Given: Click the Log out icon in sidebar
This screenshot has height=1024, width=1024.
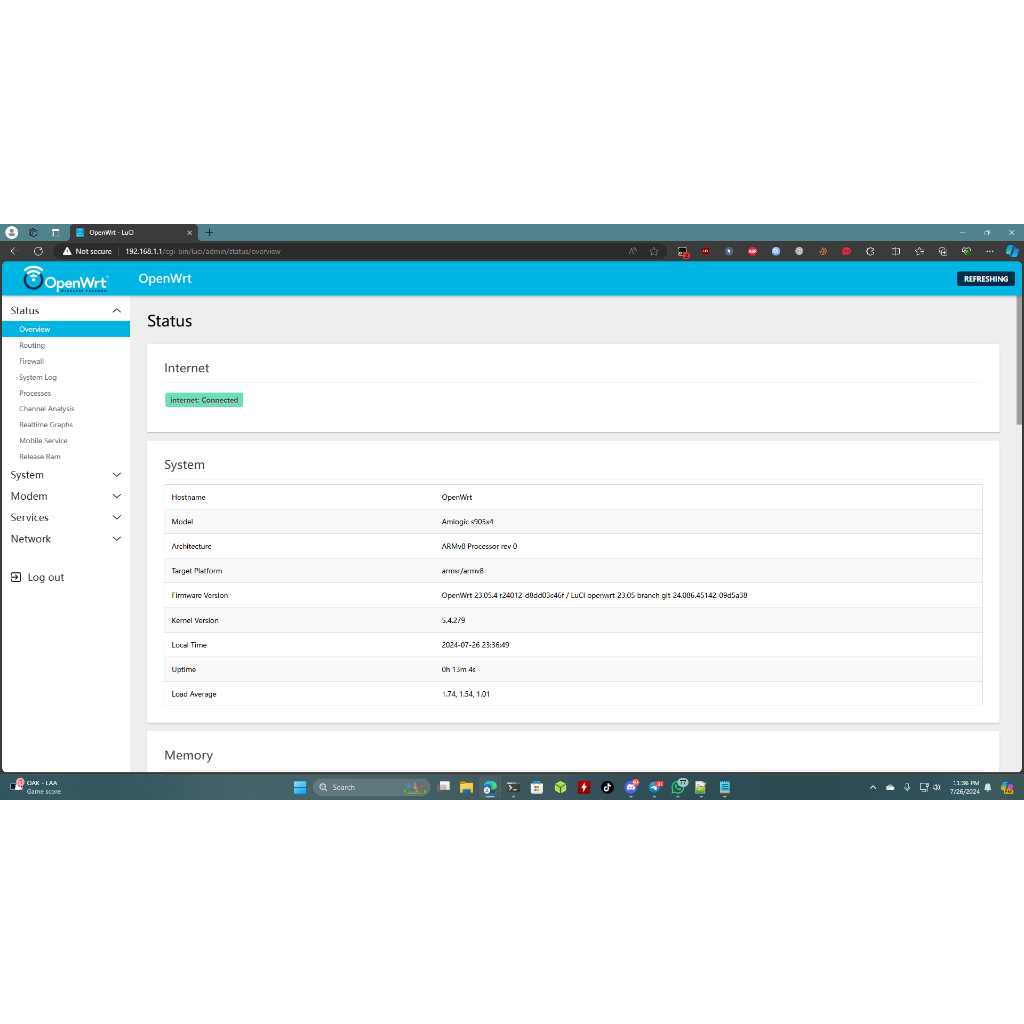Looking at the screenshot, I should [x=16, y=577].
